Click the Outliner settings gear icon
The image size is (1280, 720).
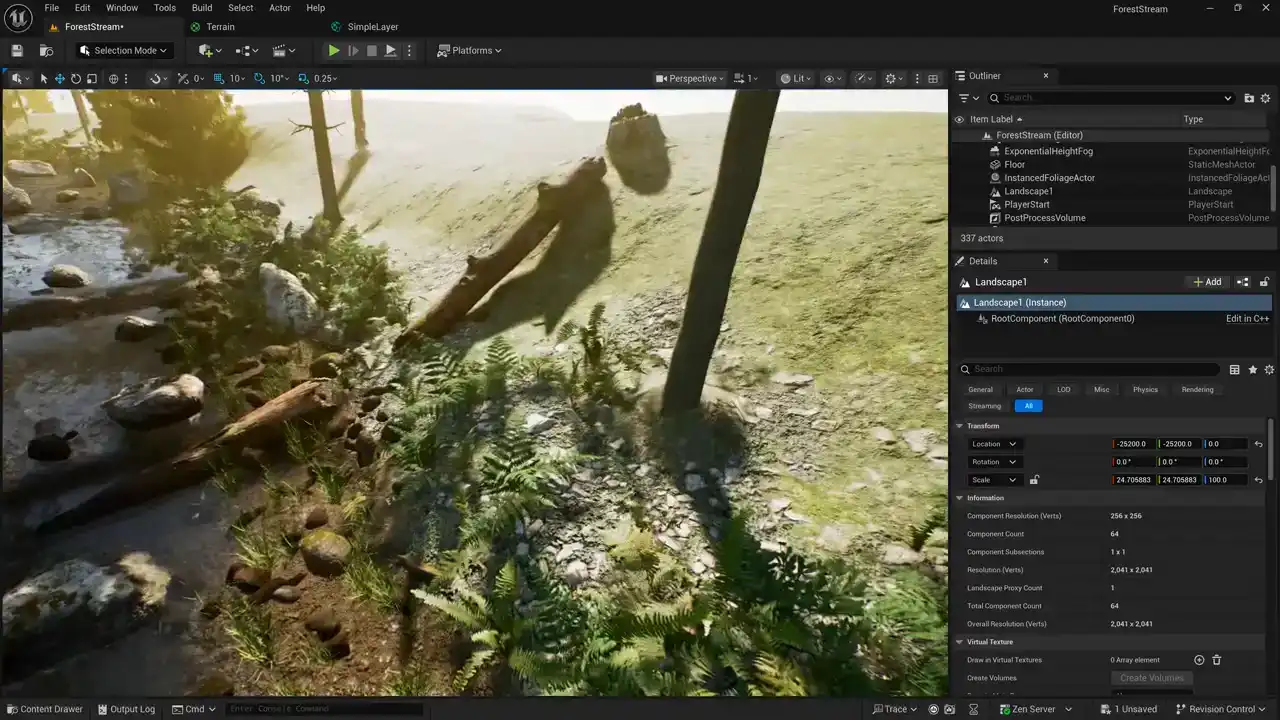[1265, 98]
